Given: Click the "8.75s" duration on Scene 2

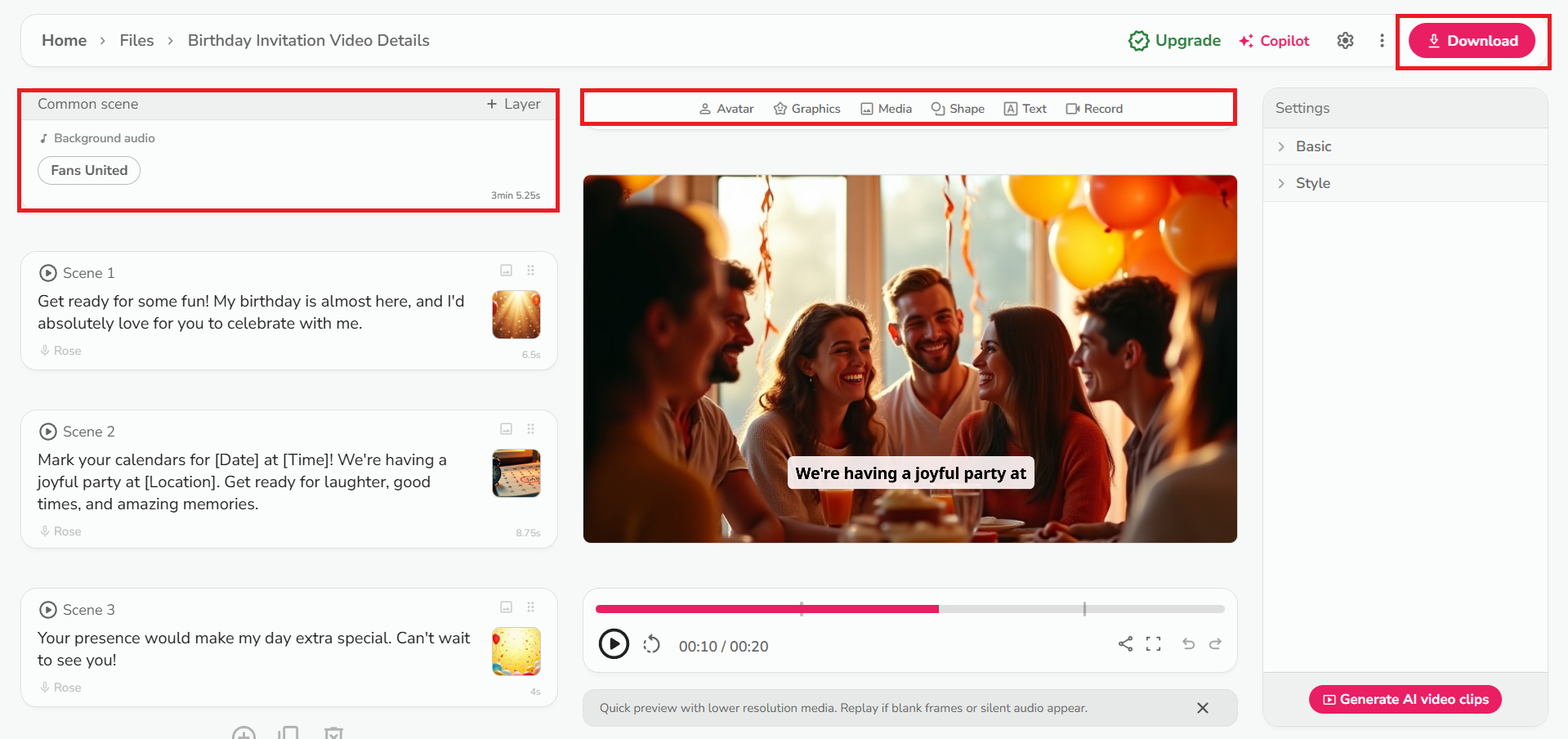Looking at the screenshot, I should coord(528,533).
